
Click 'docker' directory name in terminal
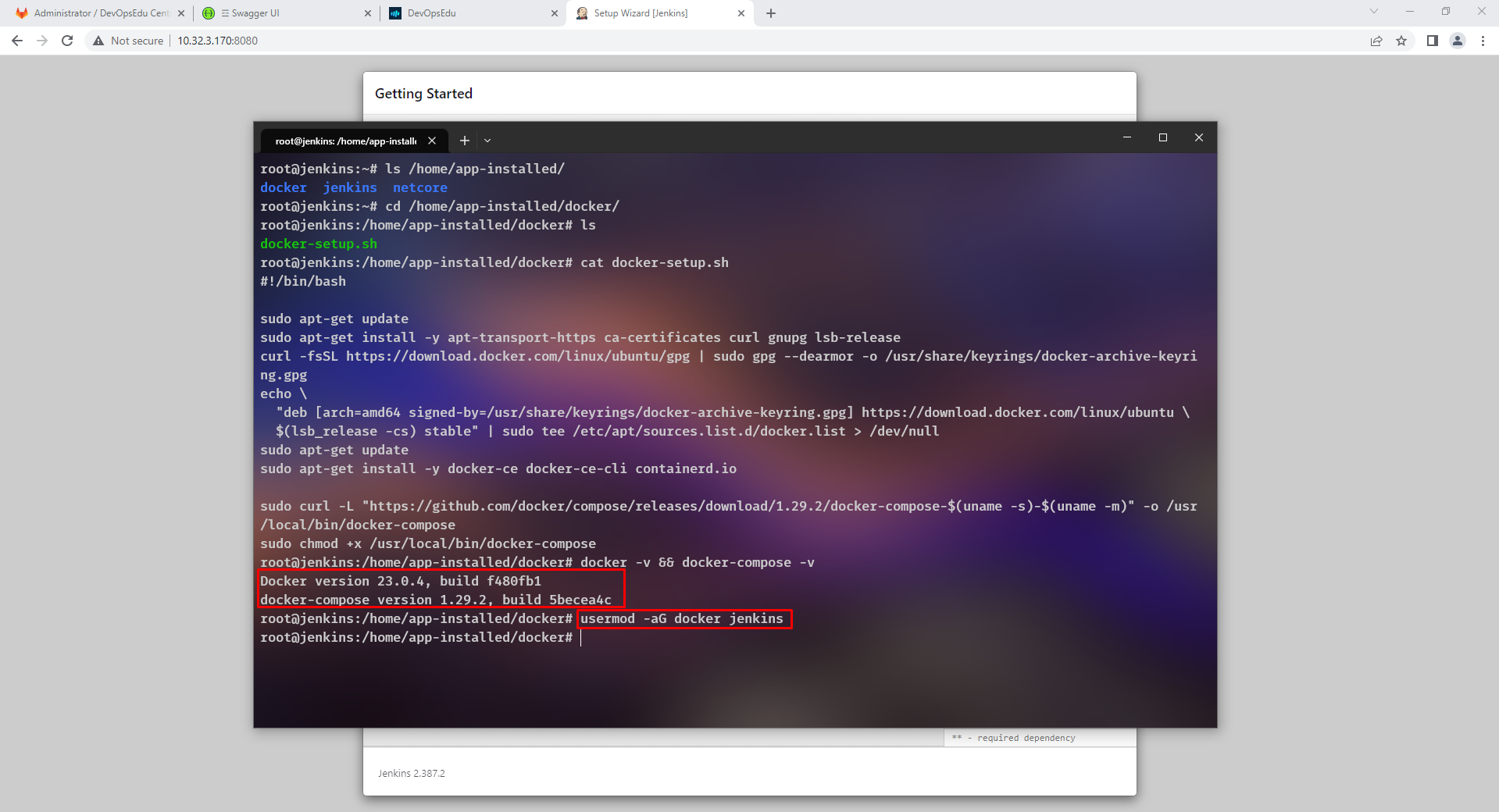(x=284, y=187)
